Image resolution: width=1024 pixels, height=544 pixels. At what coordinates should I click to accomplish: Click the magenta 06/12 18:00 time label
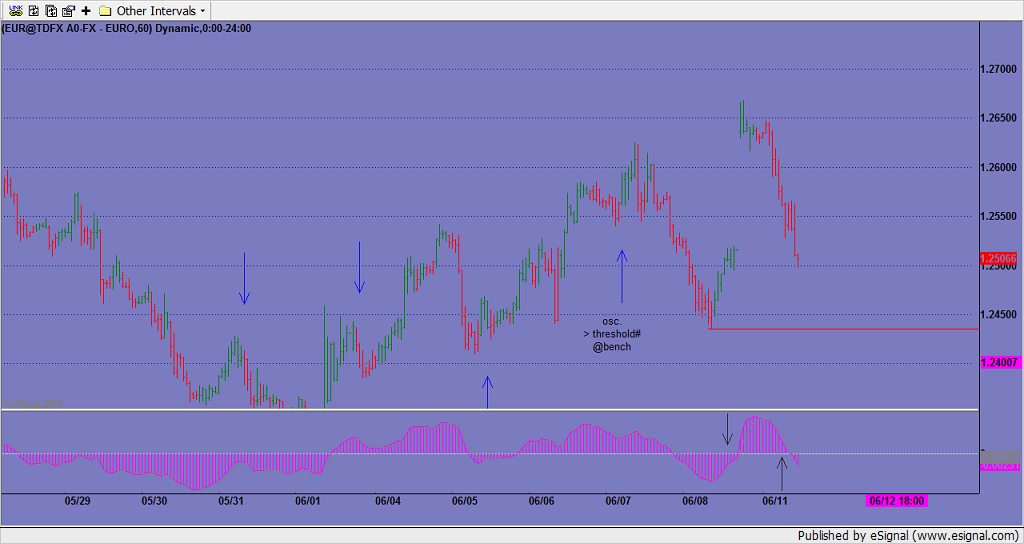(x=897, y=501)
